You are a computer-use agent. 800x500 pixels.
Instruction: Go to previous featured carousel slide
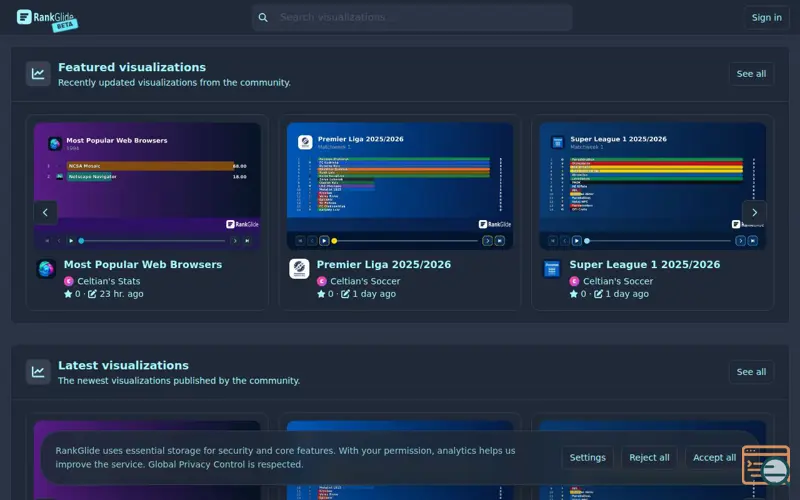pos(45,212)
